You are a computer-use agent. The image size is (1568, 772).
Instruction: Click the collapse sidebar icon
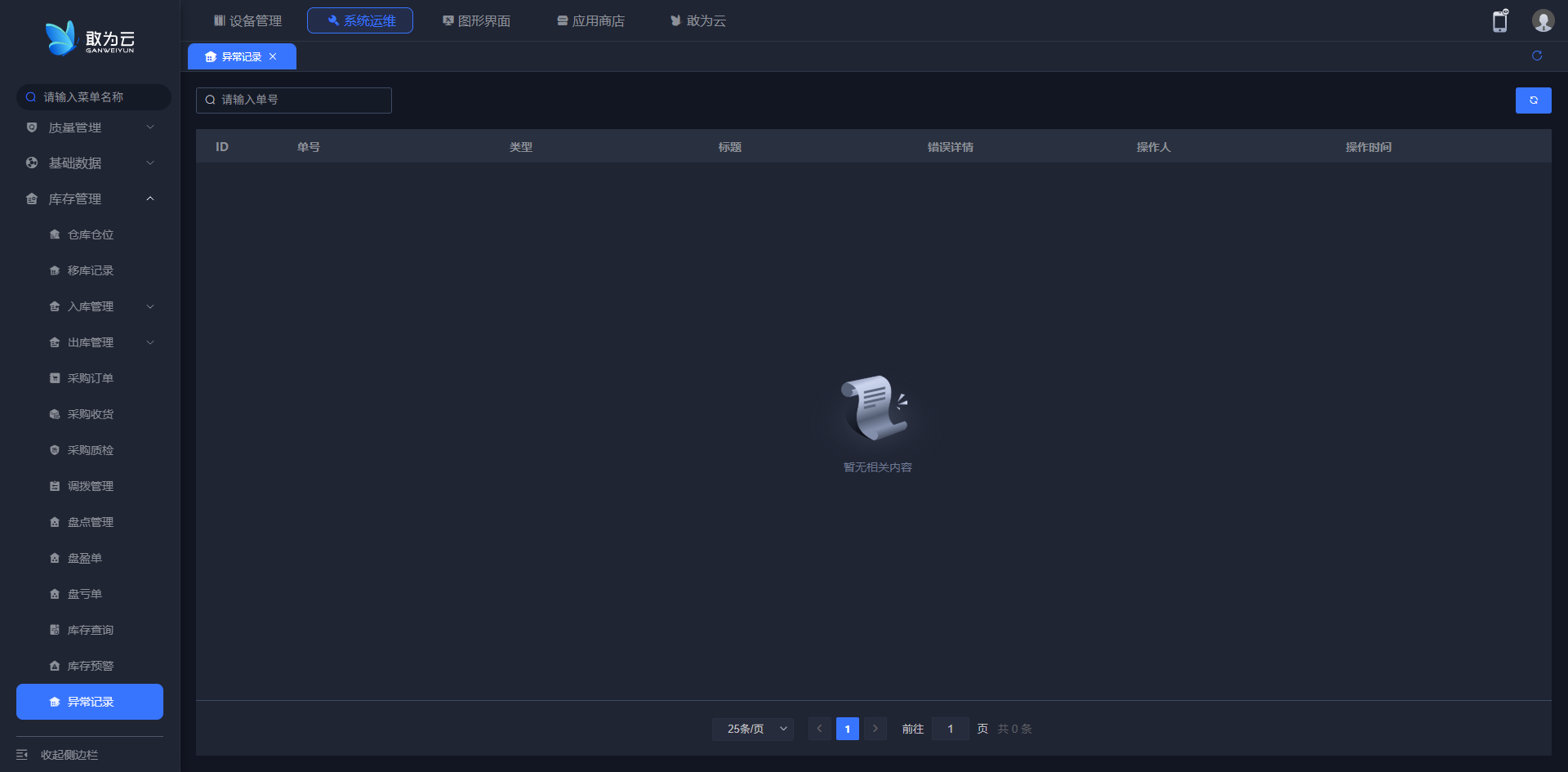(22, 755)
